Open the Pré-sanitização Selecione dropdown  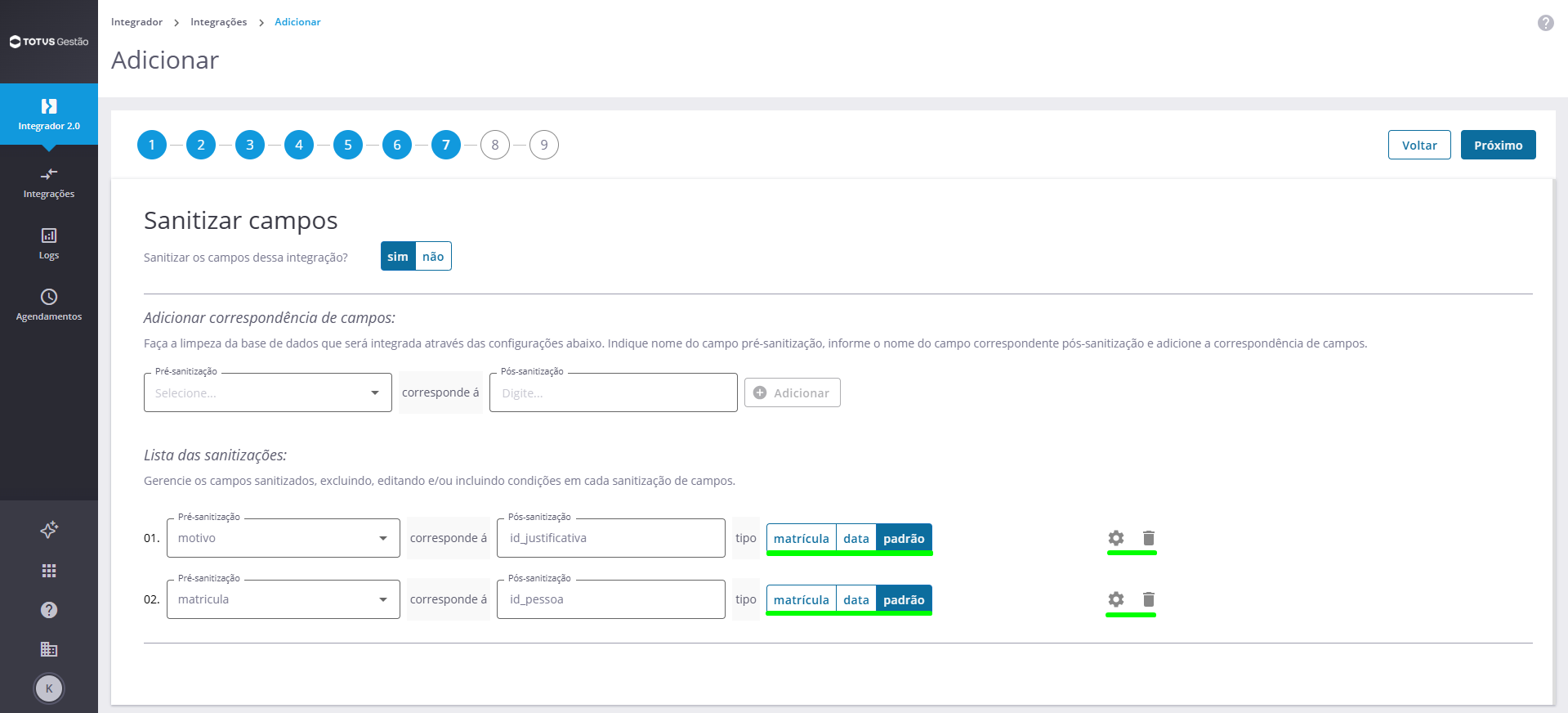tap(268, 392)
